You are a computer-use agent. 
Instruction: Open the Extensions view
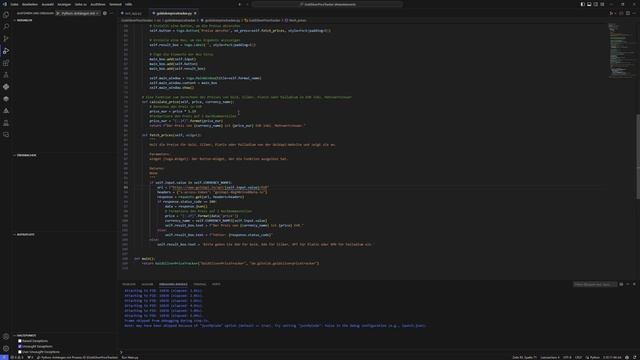click(x=6, y=63)
